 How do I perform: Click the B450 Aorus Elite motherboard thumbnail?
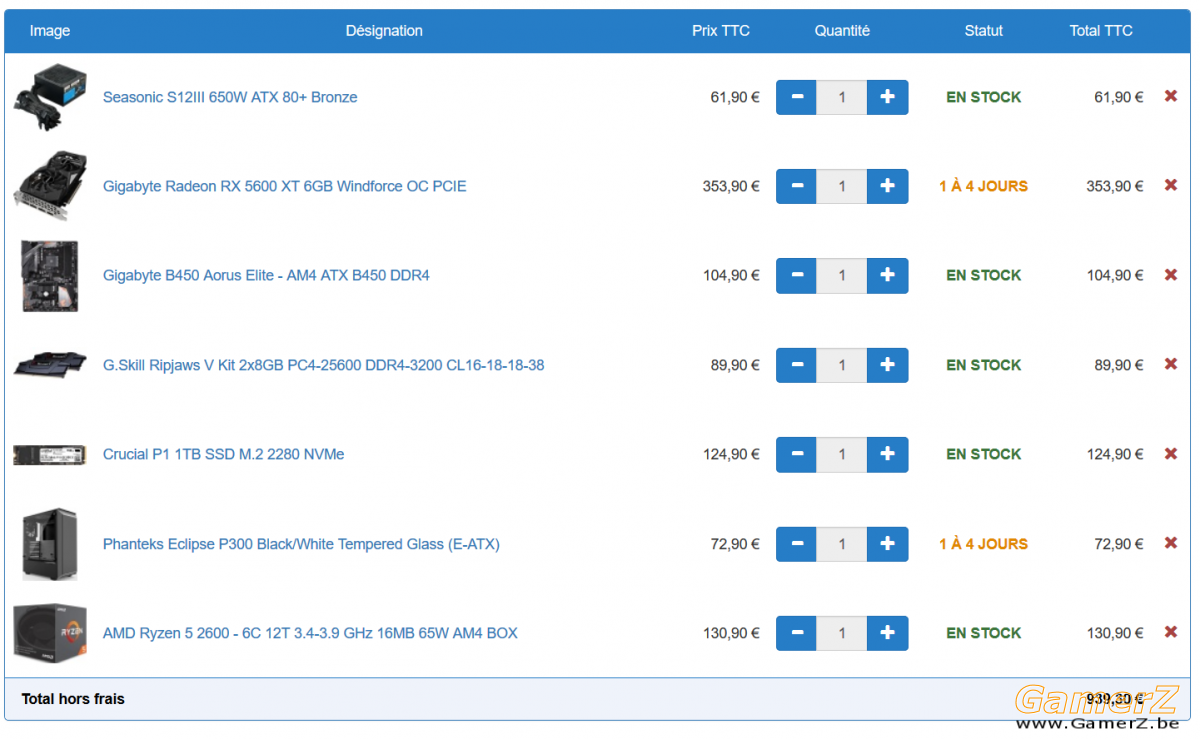coord(50,275)
